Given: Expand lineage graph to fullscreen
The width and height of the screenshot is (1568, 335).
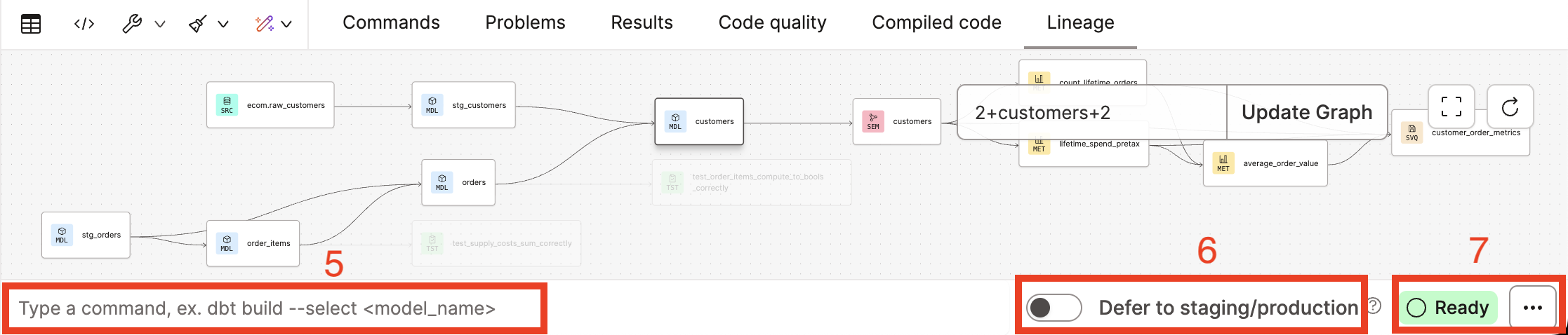Looking at the screenshot, I should [x=1451, y=107].
